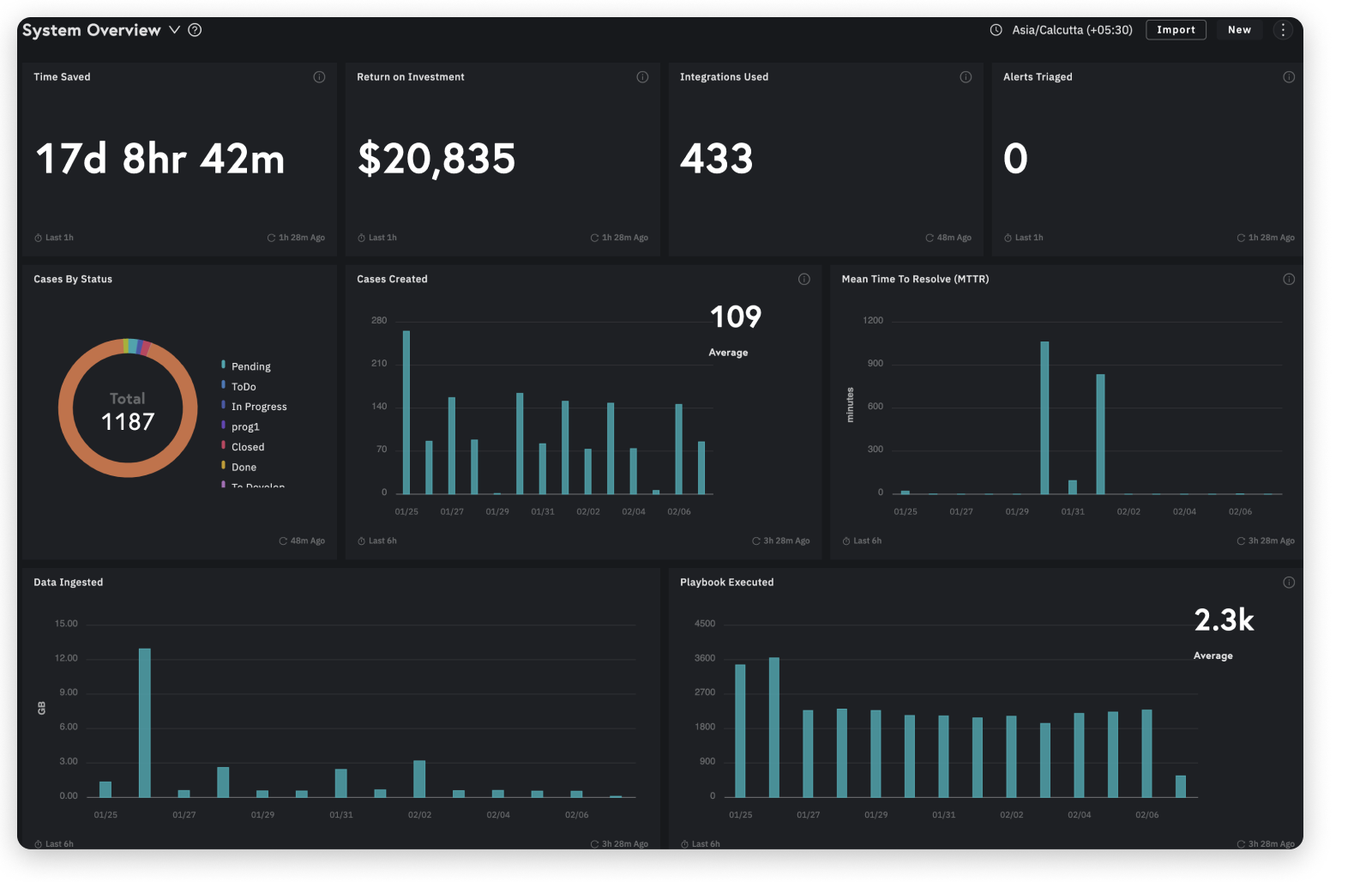
Task: Click Last 1h range on Return on Investment
Action: (x=377, y=238)
